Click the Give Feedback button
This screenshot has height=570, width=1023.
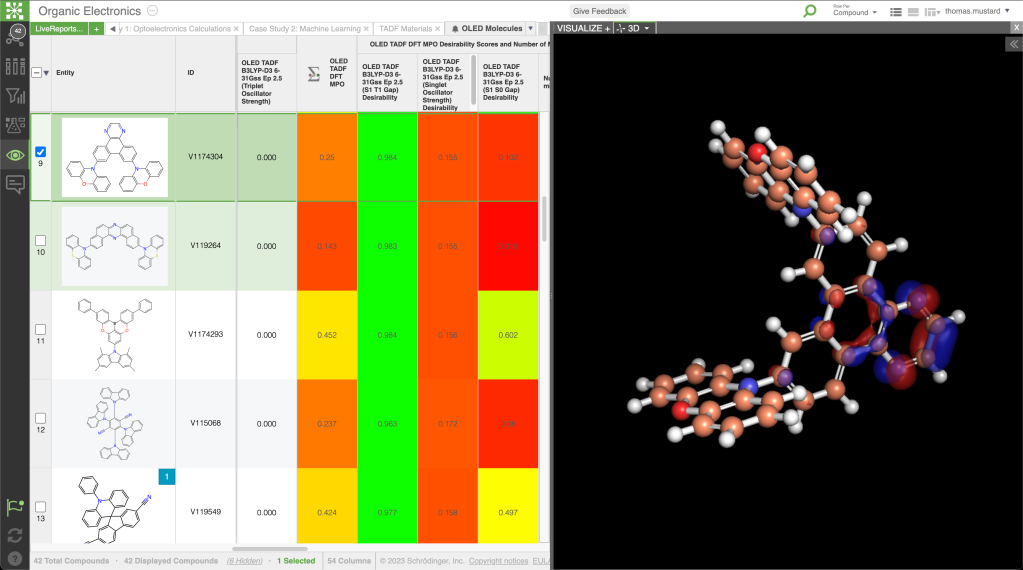point(600,11)
